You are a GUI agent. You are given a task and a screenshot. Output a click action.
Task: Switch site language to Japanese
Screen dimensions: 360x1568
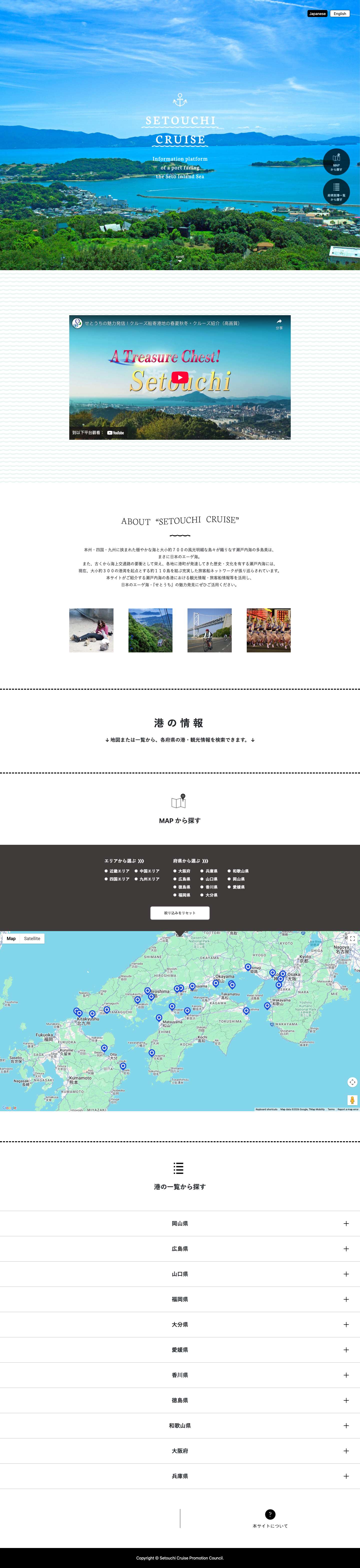click(317, 14)
